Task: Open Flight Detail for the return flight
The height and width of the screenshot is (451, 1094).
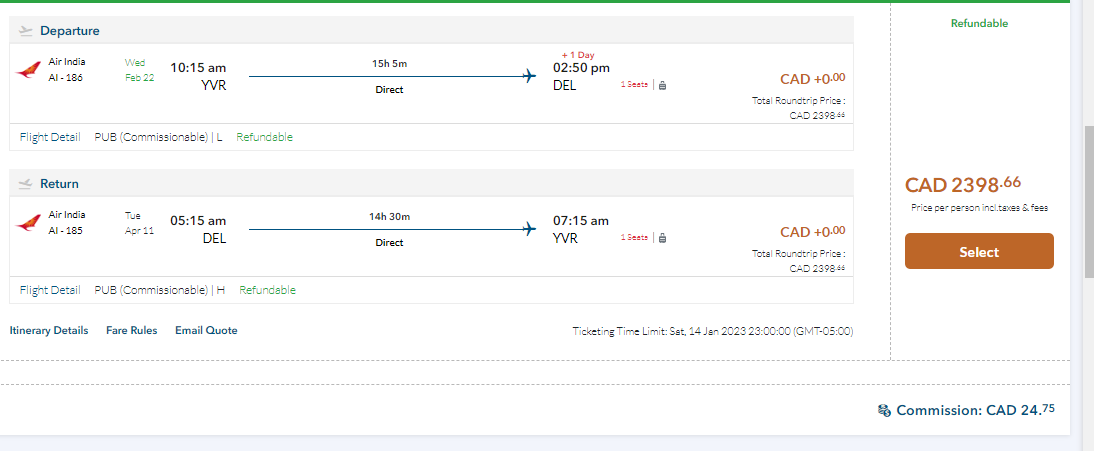Action: click(x=50, y=290)
